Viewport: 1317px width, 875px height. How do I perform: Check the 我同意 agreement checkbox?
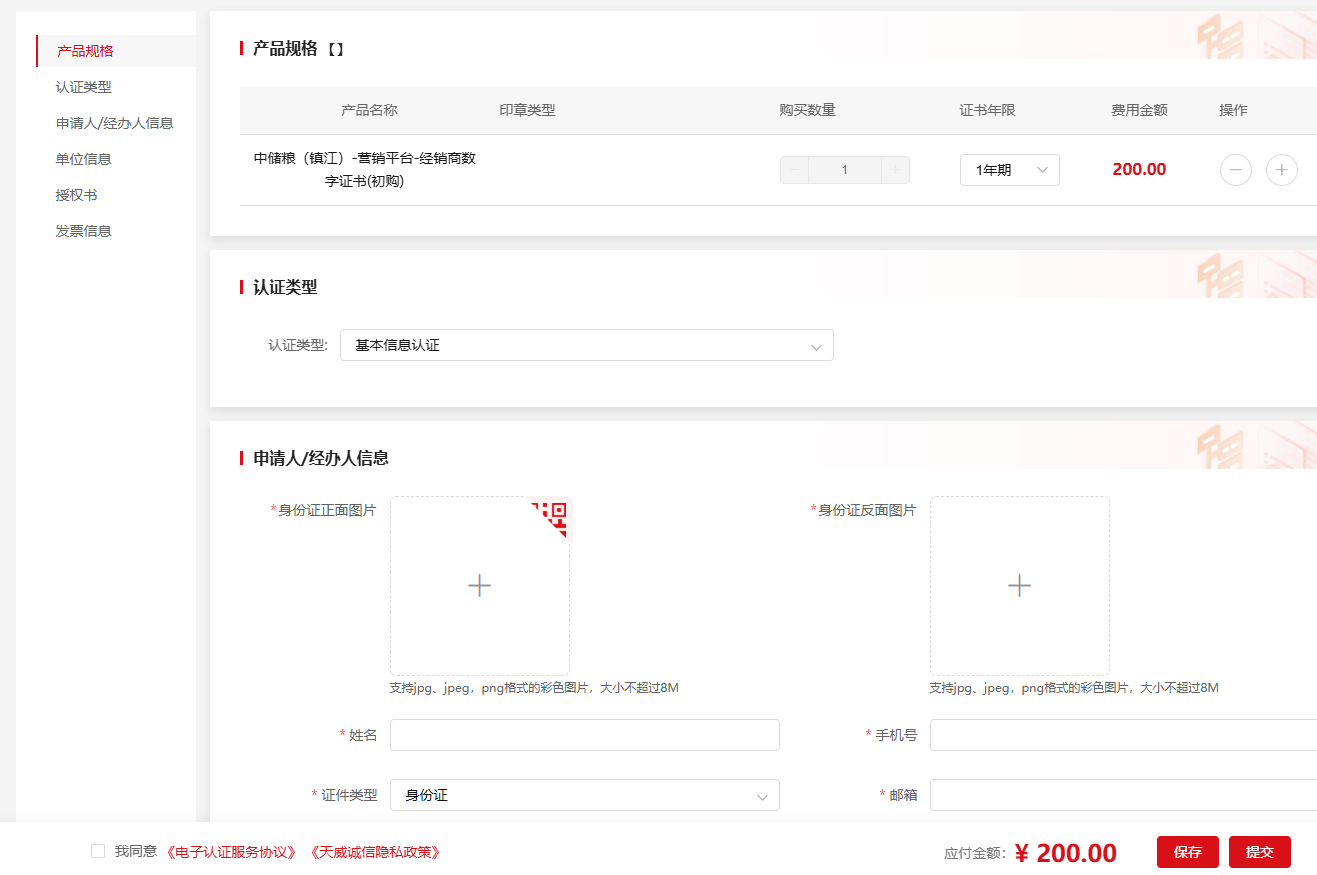click(98, 851)
